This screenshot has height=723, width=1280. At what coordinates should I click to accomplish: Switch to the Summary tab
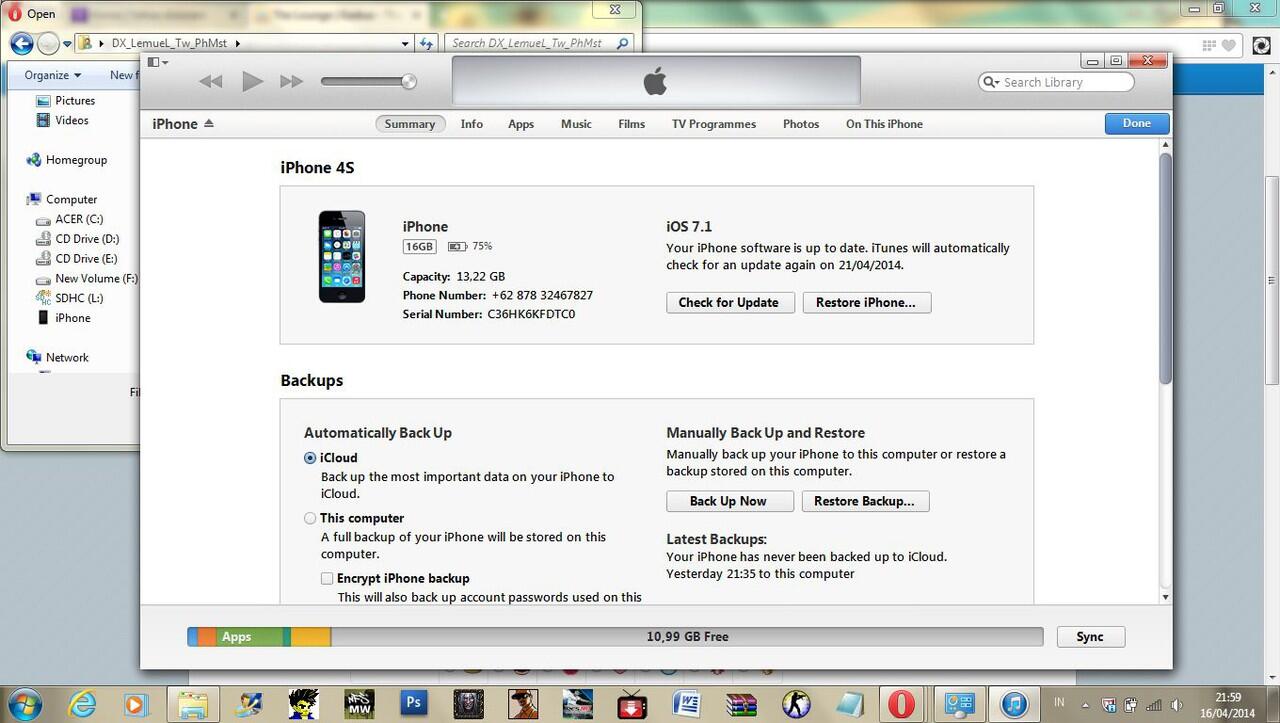(x=410, y=124)
